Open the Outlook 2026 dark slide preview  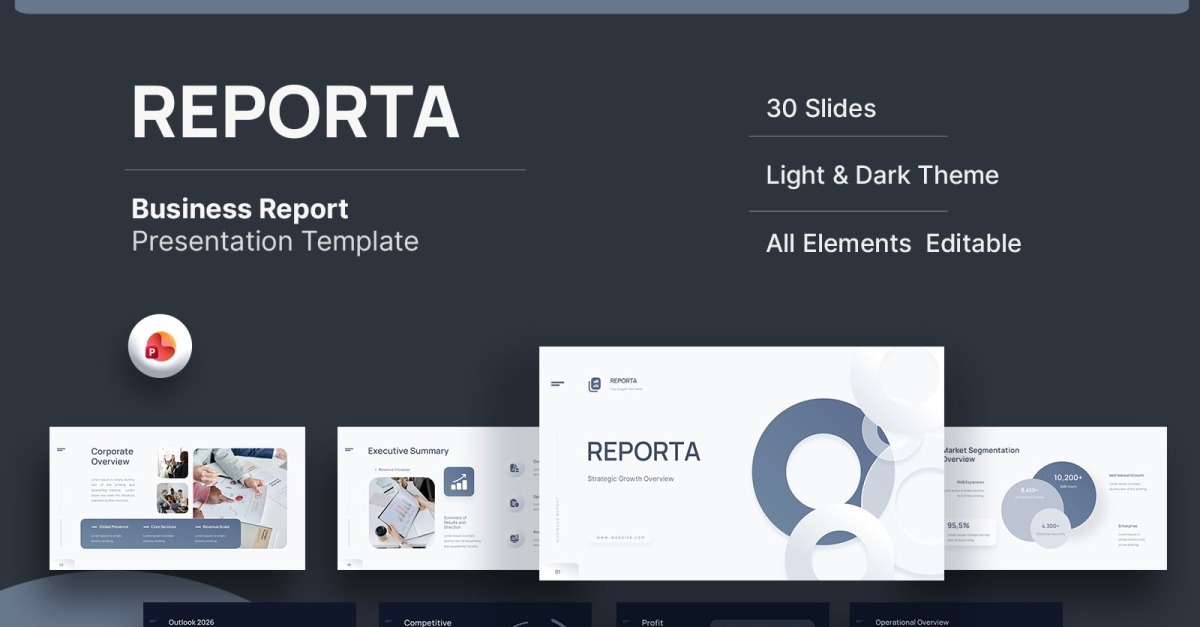coord(249,615)
